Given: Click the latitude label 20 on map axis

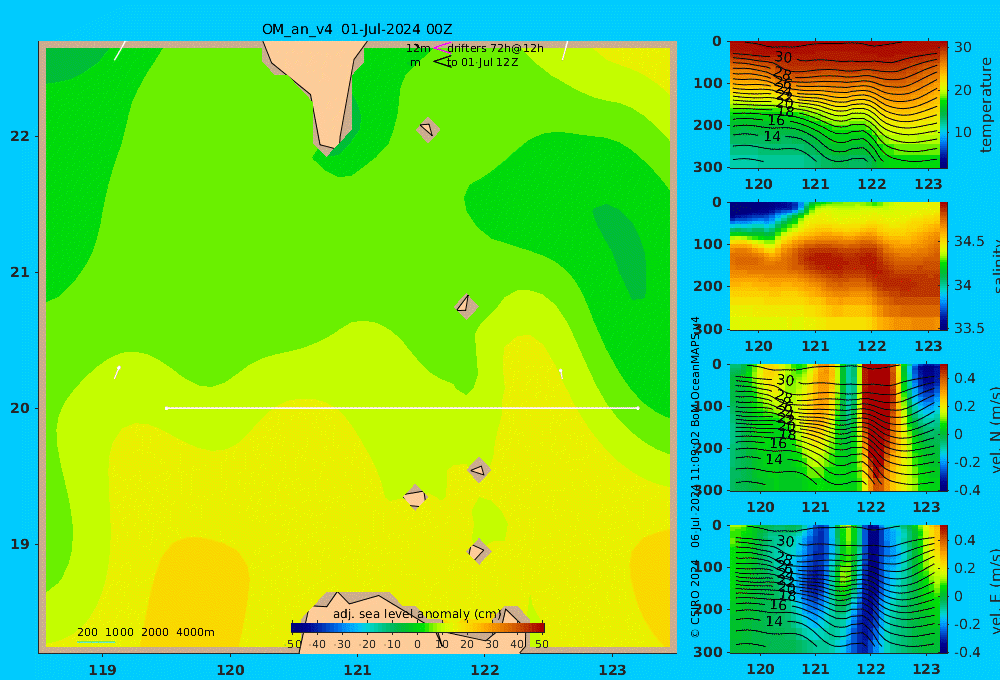Looking at the screenshot, I should (20, 408).
